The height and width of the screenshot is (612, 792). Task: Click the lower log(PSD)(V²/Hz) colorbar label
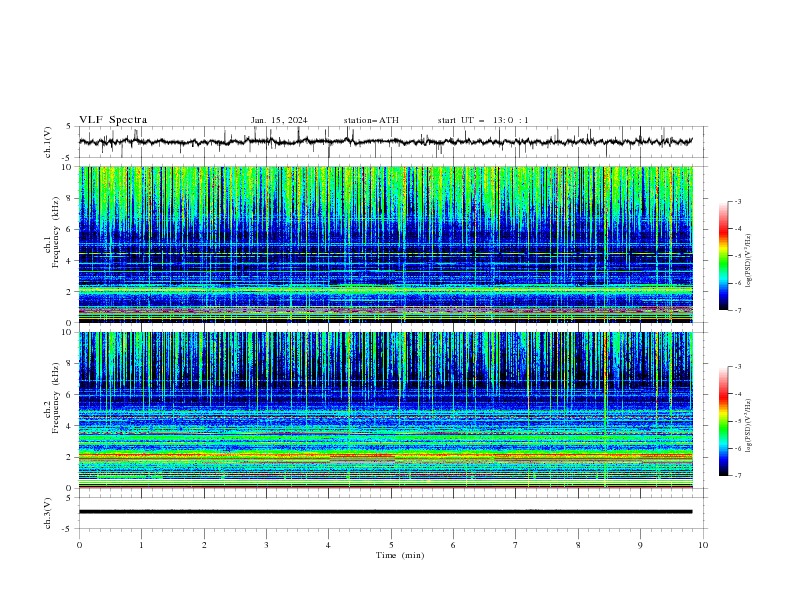click(x=748, y=426)
